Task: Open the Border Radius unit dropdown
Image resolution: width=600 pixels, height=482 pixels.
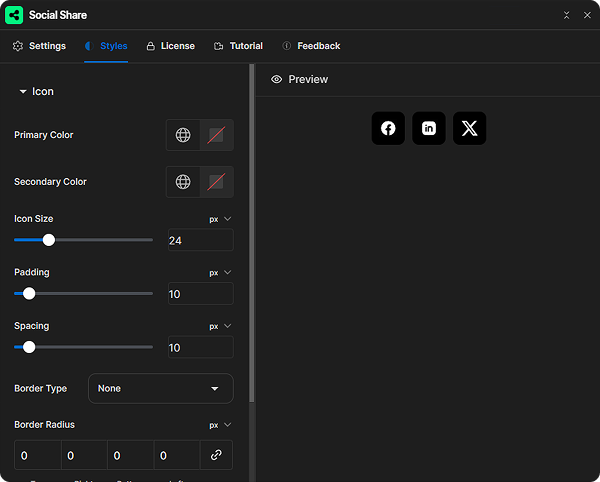Action: 220,425
